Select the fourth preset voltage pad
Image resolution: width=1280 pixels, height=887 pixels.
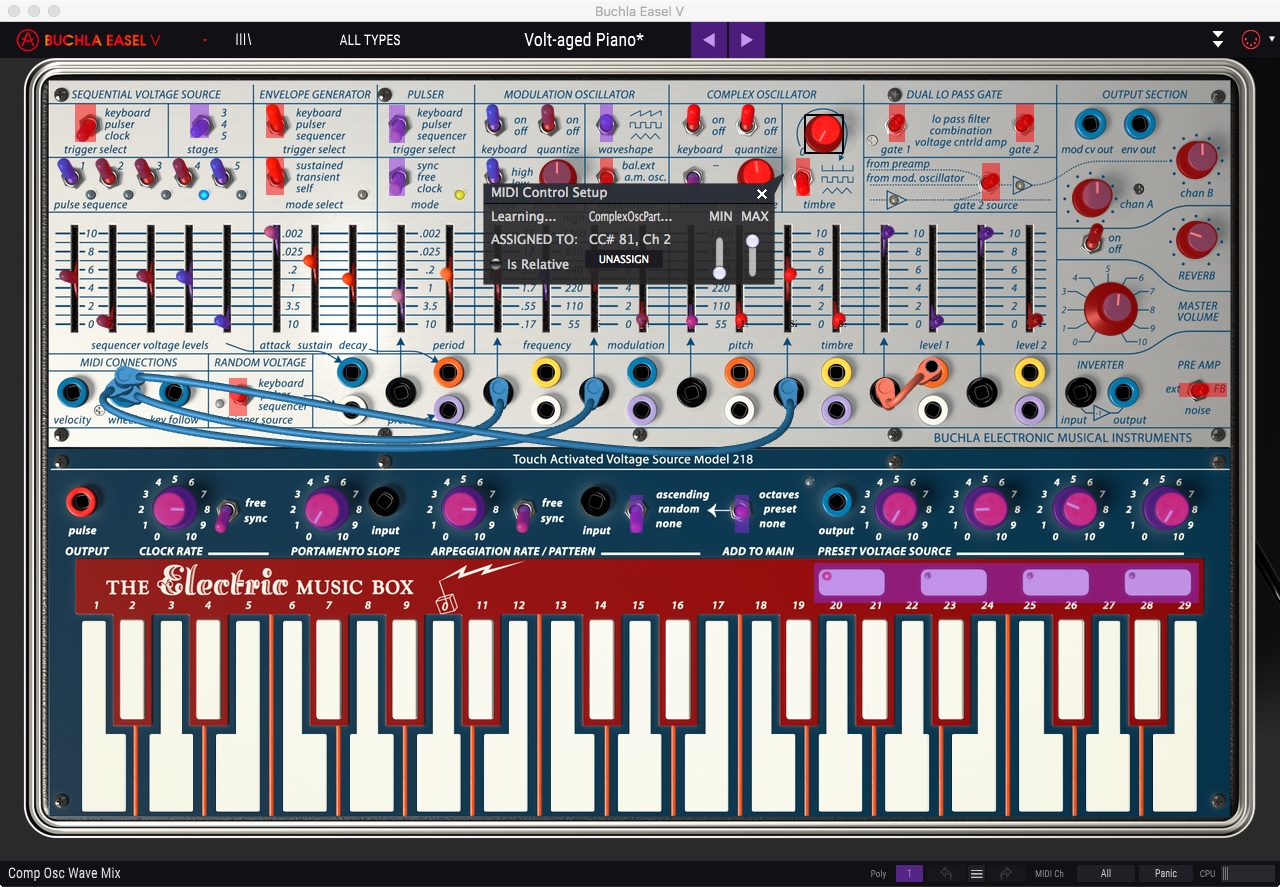click(1158, 582)
